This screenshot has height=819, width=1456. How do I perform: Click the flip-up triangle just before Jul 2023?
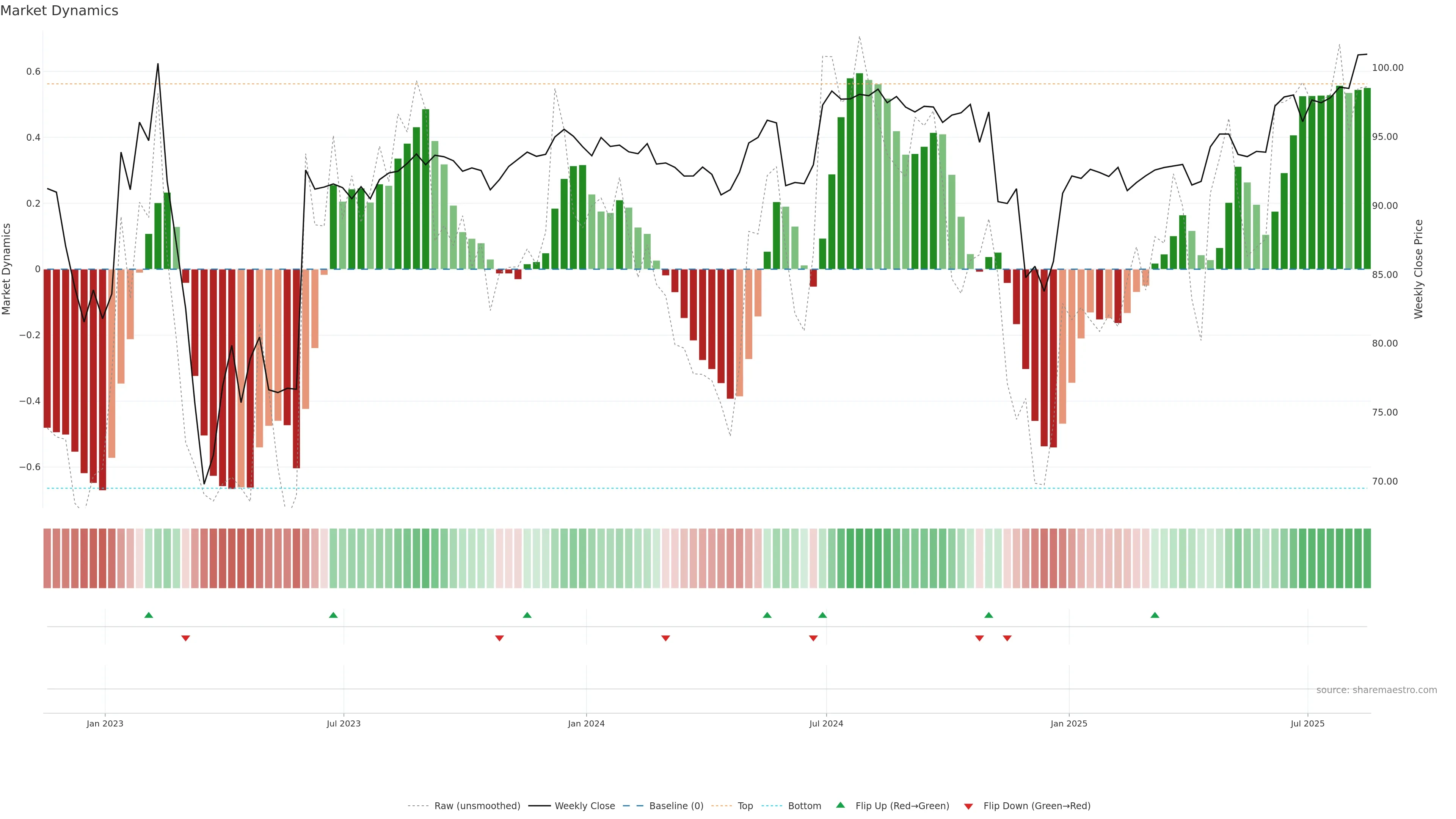click(334, 615)
